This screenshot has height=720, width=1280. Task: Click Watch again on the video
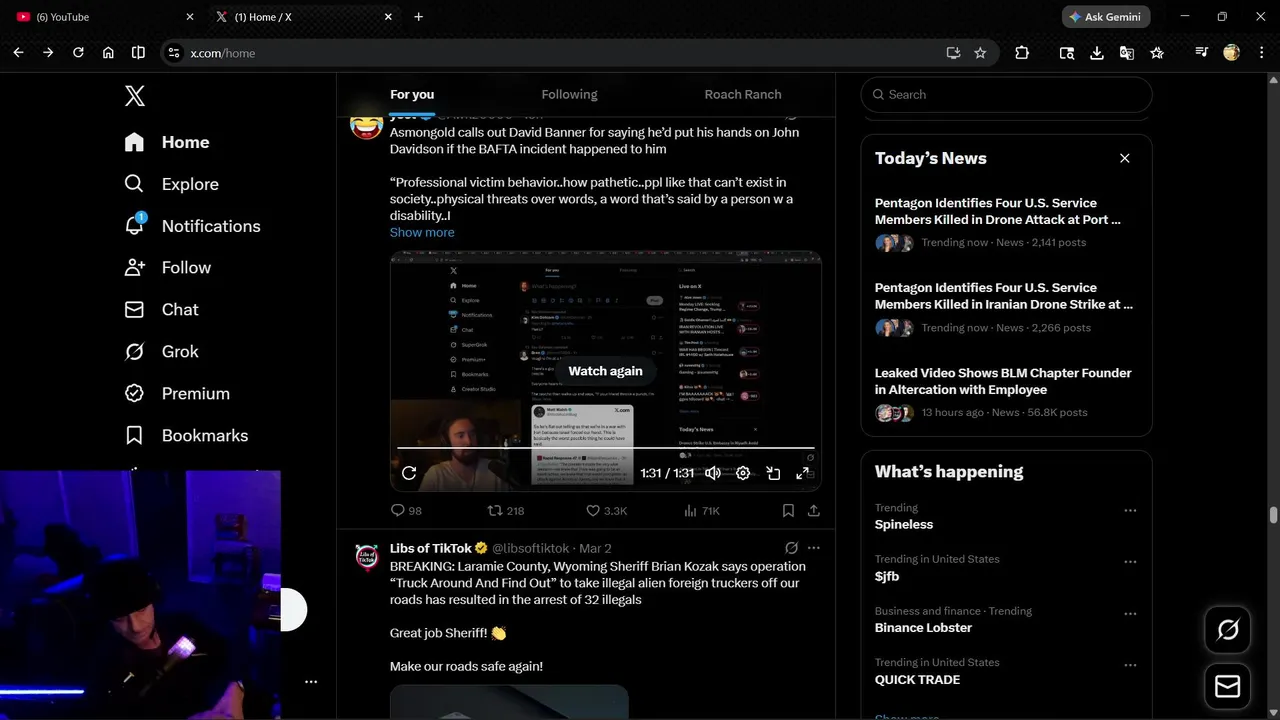click(605, 371)
